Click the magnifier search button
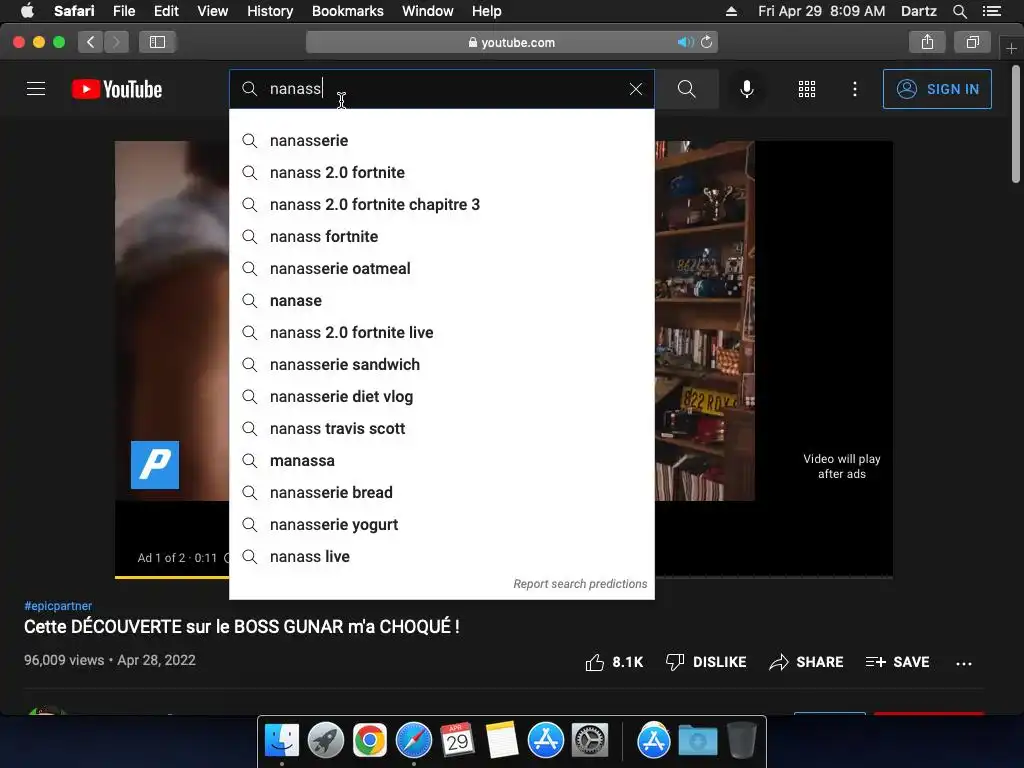Viewport: 1024px width, 768px height. pyautogui.click(x=686, y=89)
